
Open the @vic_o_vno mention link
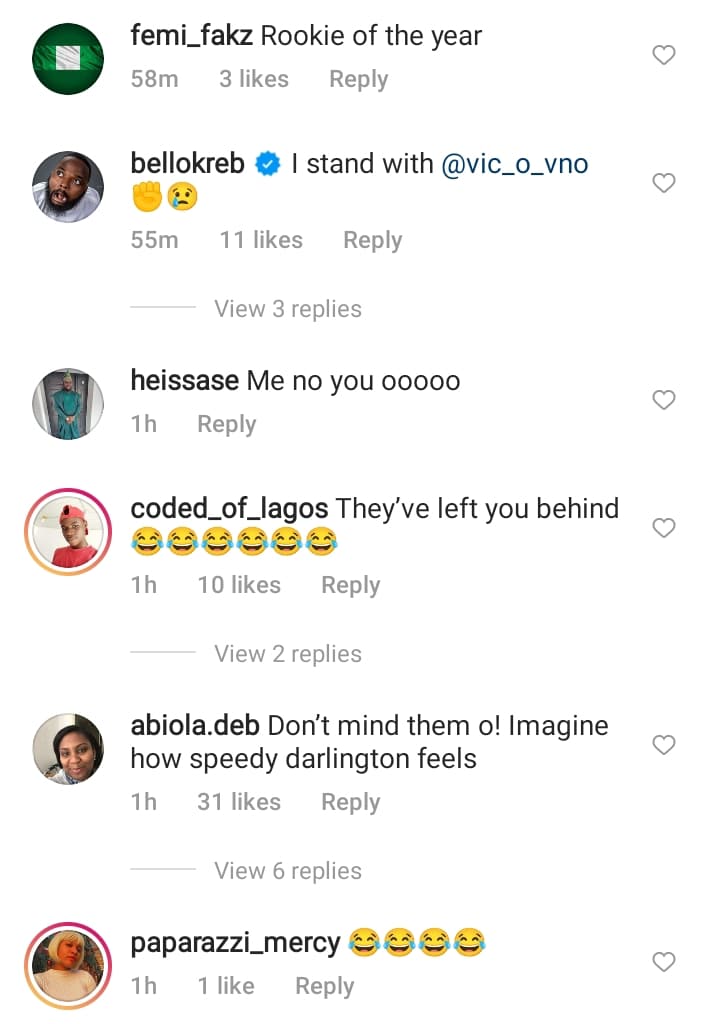pos(514,164)
